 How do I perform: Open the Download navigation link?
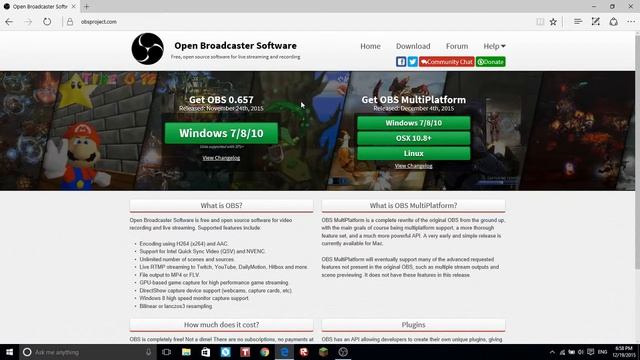(413, 46)
